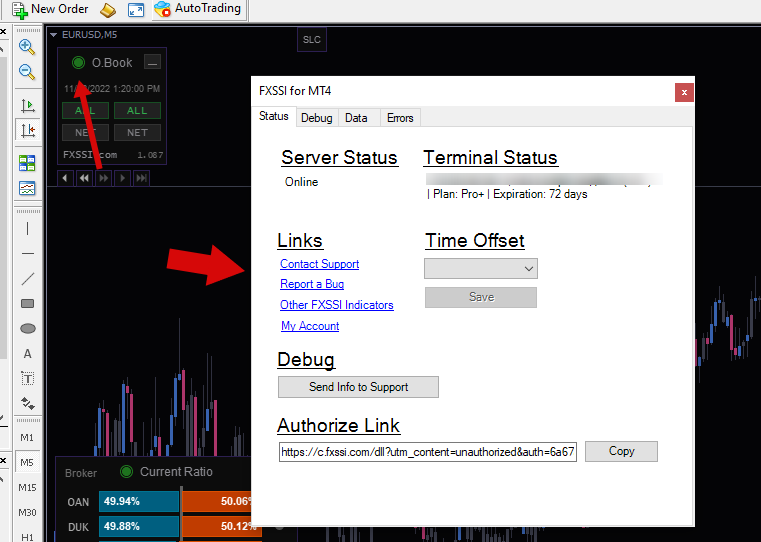Open the Report a Bug link

point(312,284)
